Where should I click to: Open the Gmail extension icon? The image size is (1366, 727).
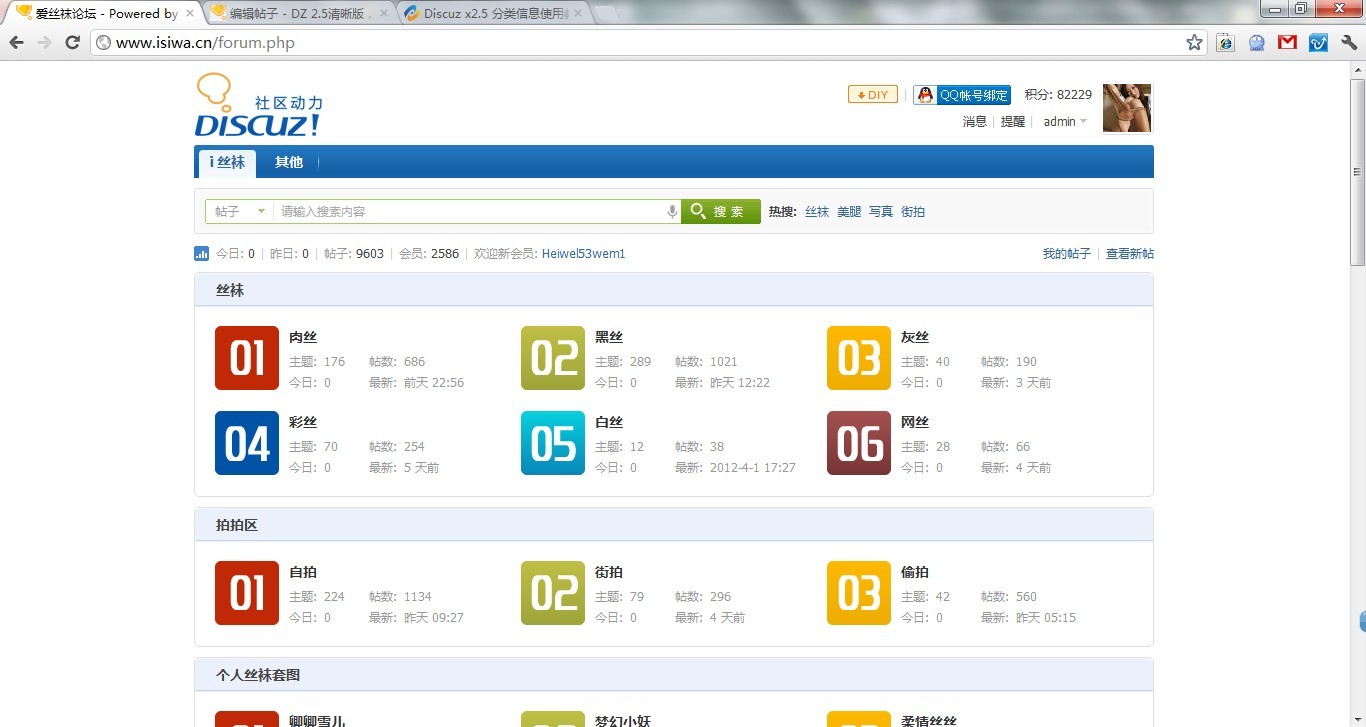point(1287,42)
